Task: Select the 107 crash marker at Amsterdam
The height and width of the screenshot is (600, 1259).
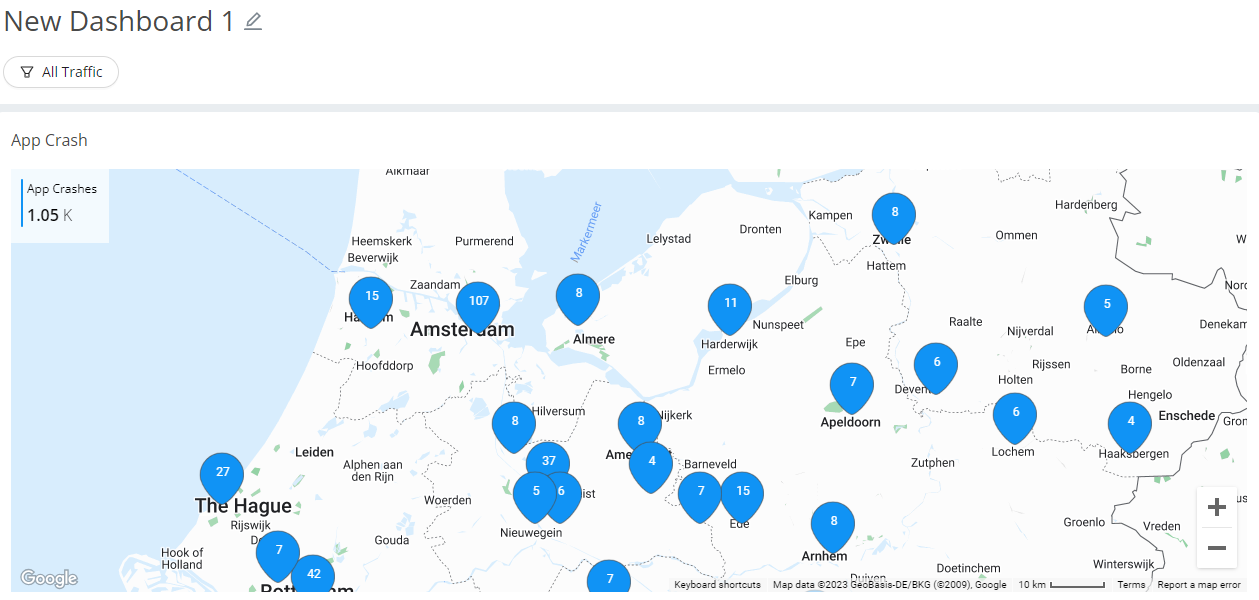Action: (x=478, y=303)
